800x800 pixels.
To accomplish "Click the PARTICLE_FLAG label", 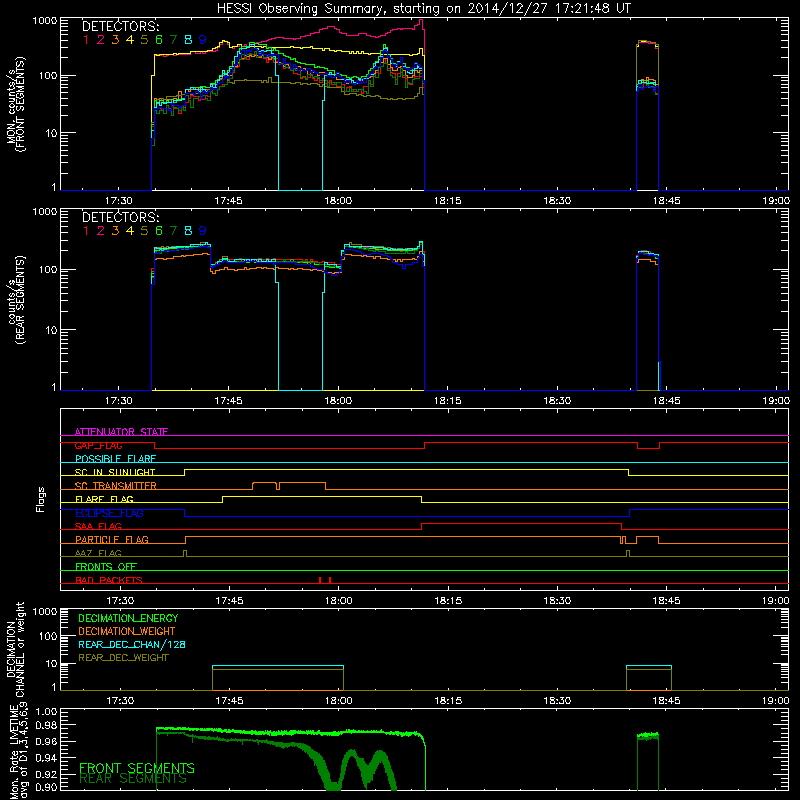I will pyautogui.click(x=112, y=539).
